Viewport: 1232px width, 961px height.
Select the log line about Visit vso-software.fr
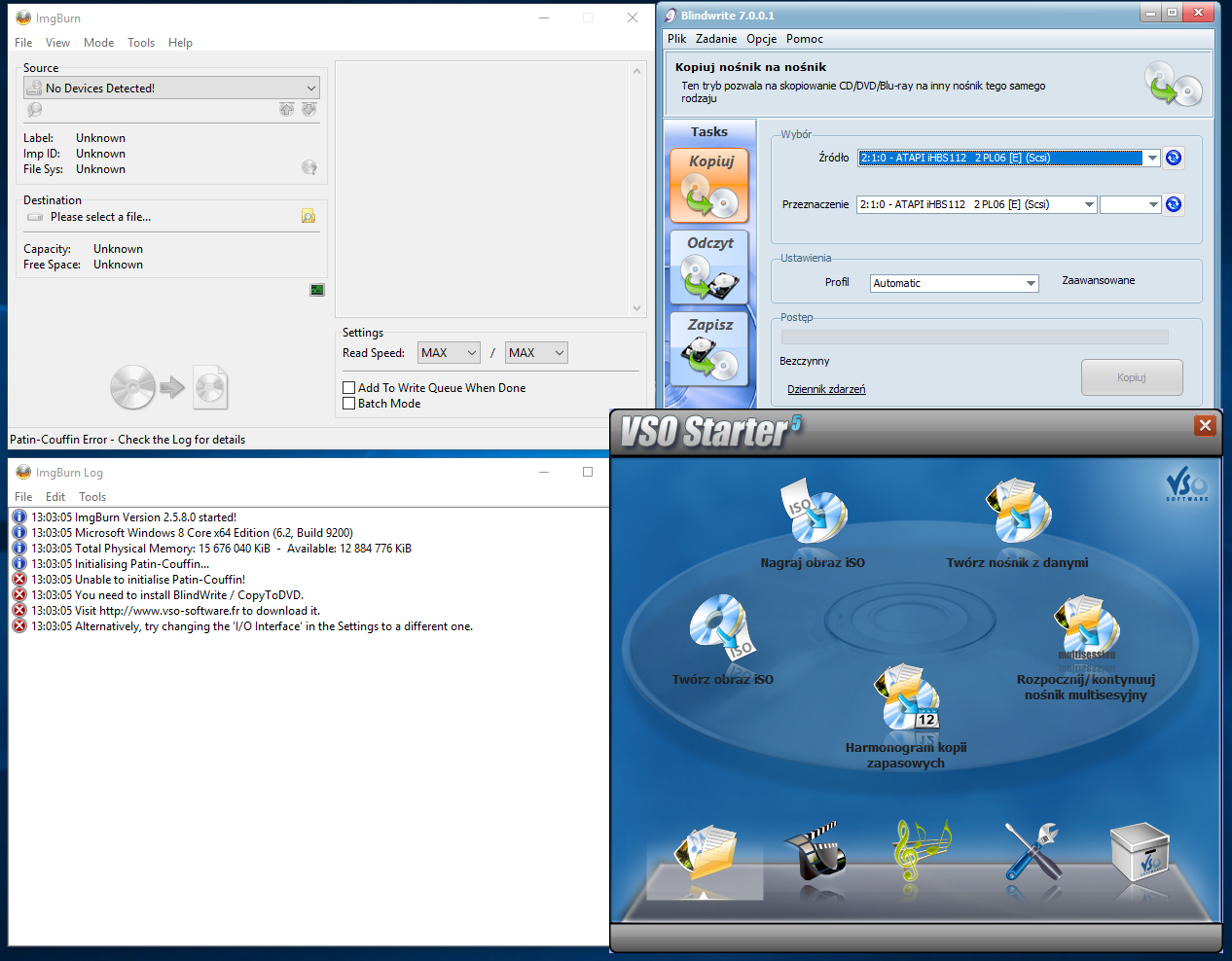point(175,611)
